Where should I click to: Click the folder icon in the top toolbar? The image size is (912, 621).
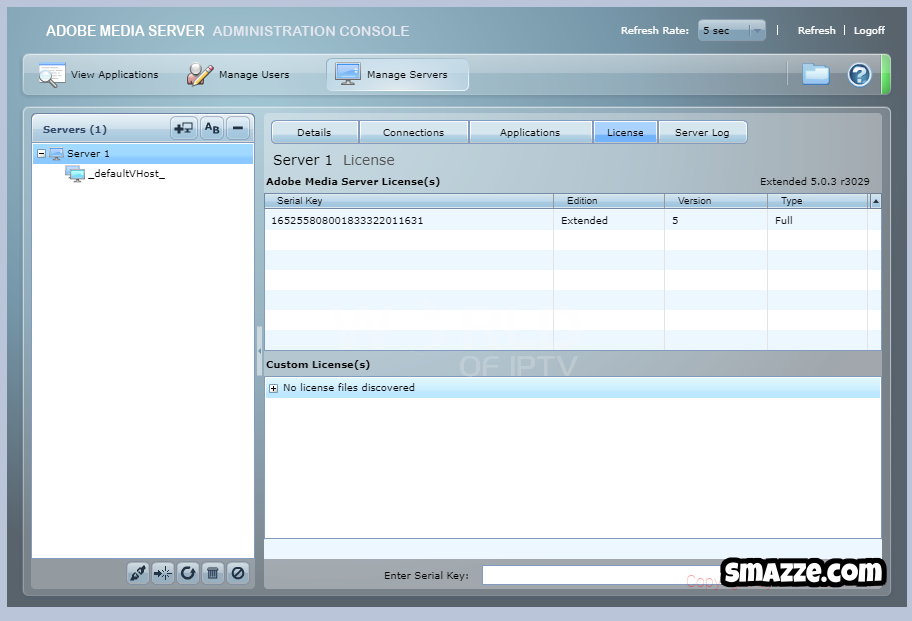click(x=815, y=74)
